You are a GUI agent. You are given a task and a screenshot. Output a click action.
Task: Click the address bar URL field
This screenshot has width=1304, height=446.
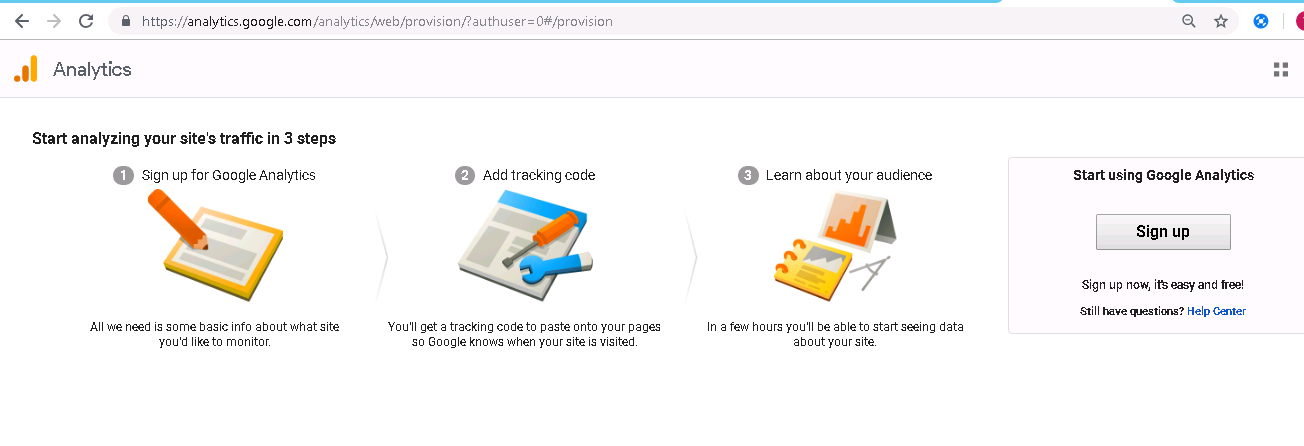[x=640, y=21]
